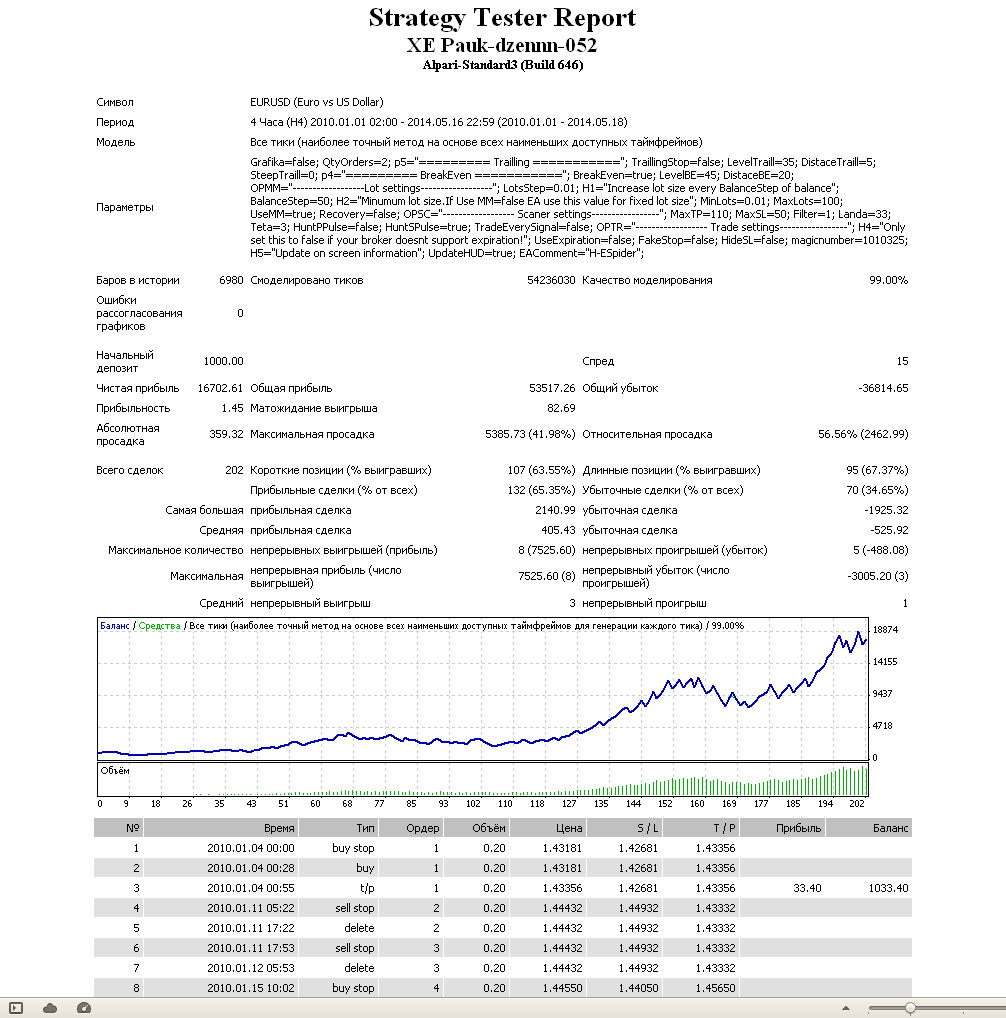This screenshot has width=1006, height=1018.
Task: Click the speedometer gauge icon in bottom bar
Action: [x=84, y=1008]
